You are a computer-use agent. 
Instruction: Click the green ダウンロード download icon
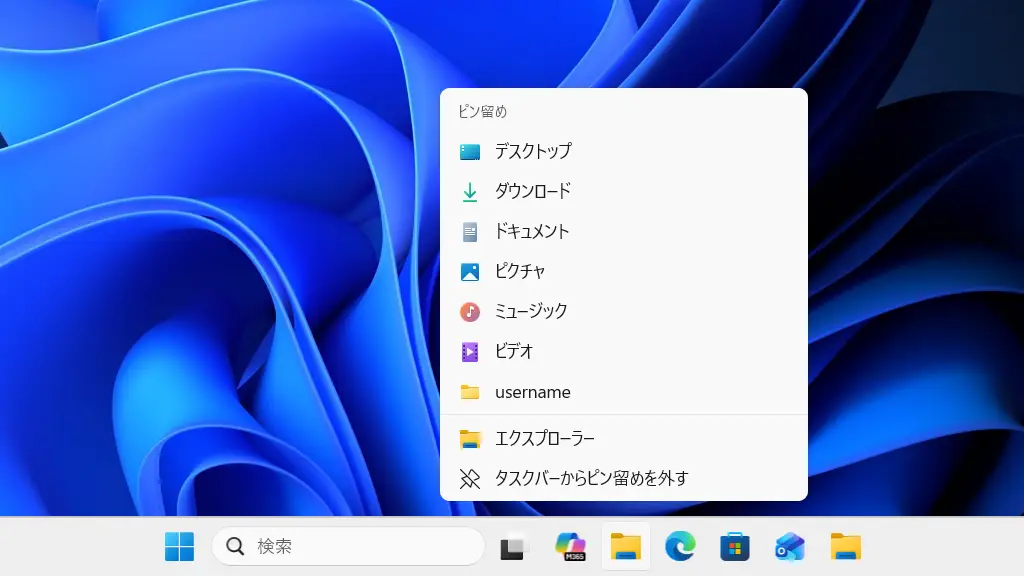coord(469,191)
